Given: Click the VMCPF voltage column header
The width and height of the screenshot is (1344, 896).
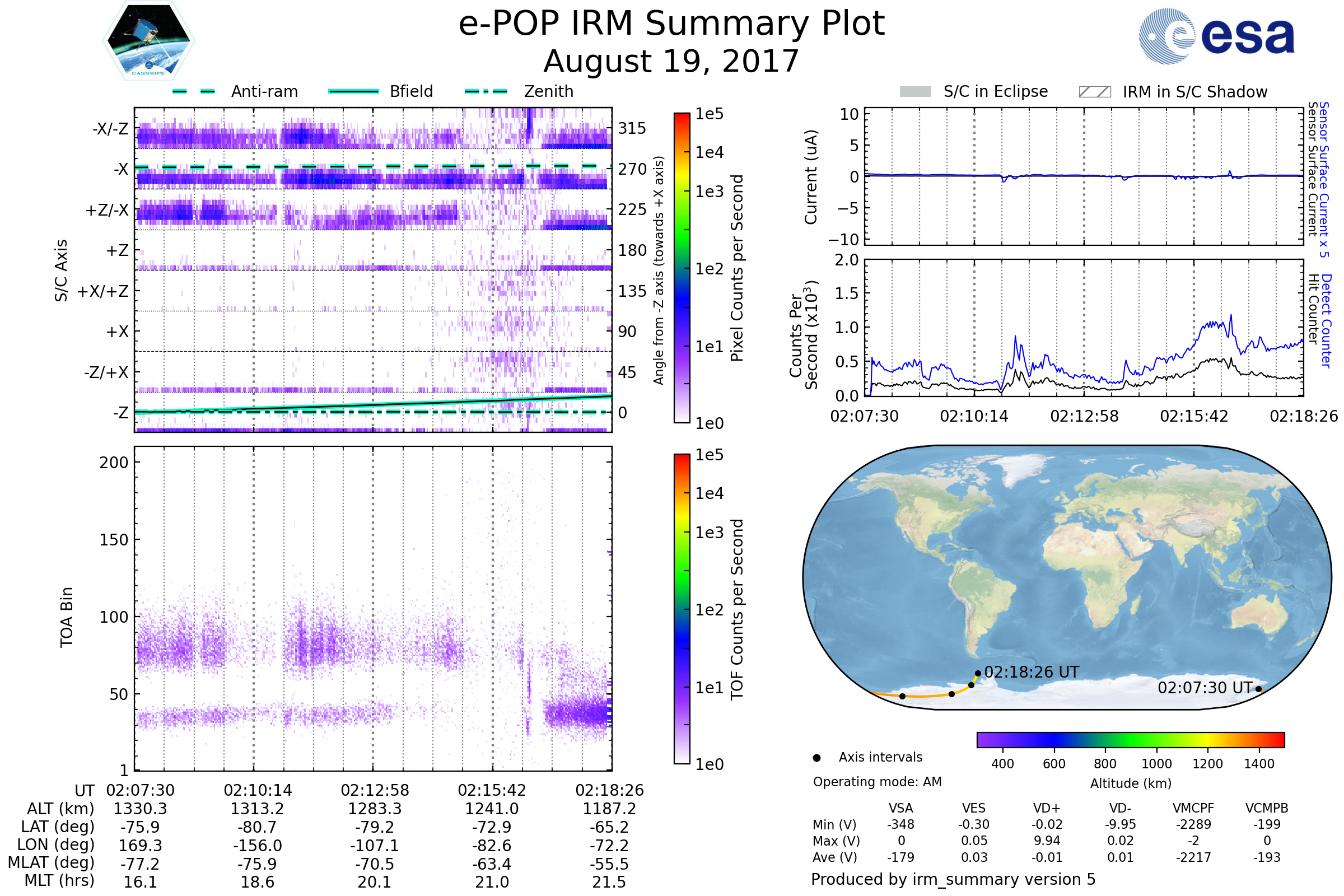Looking at the screenshot, I should click(x=1193, y=808).
